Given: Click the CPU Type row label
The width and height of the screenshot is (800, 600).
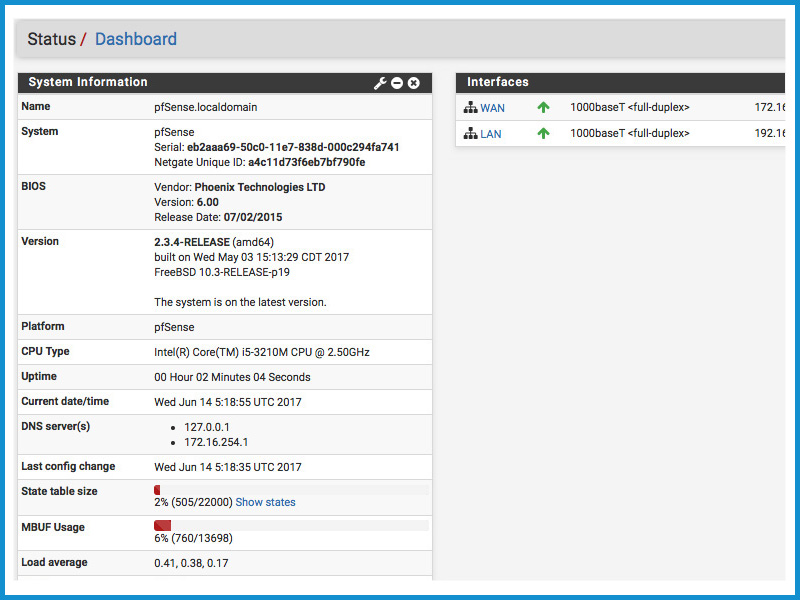Looking at the screenshot, I should 45,352.
